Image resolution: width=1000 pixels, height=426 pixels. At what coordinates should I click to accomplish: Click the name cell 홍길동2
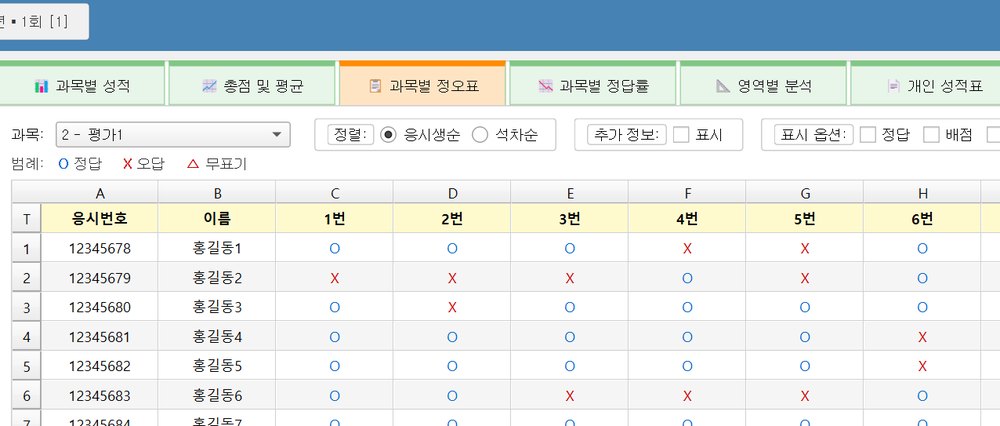tap(217, 277)
